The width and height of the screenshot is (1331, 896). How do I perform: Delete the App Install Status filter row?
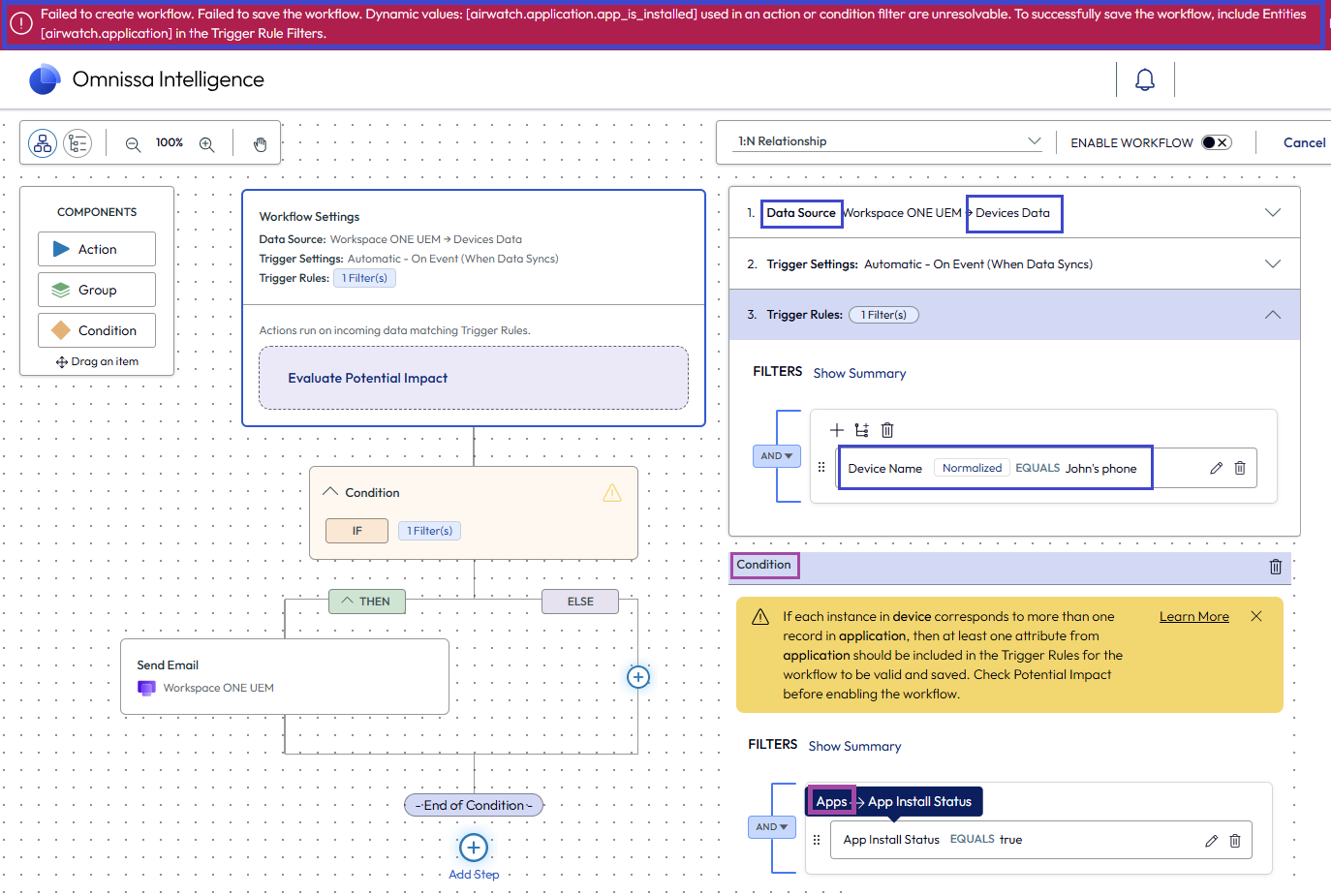(1235, 841)
